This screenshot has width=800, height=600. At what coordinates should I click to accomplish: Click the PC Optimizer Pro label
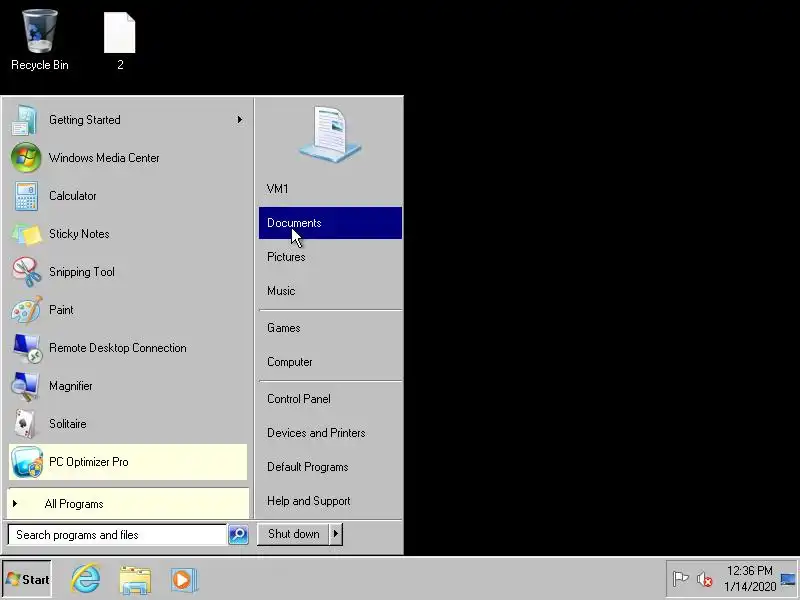click(x=89, y=462)
